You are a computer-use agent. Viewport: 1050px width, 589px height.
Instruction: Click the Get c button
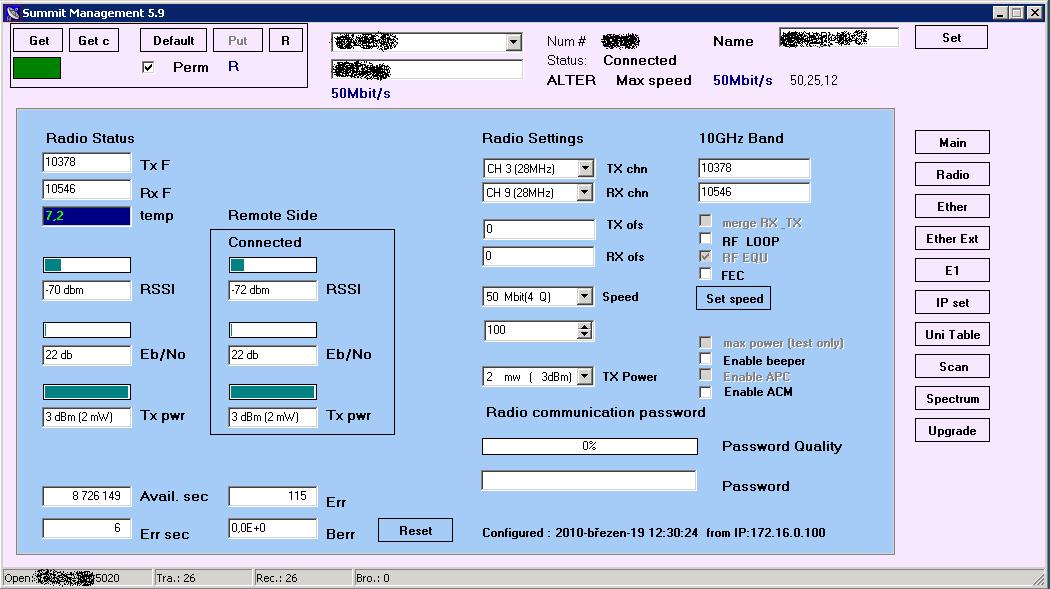pos(94,41)
